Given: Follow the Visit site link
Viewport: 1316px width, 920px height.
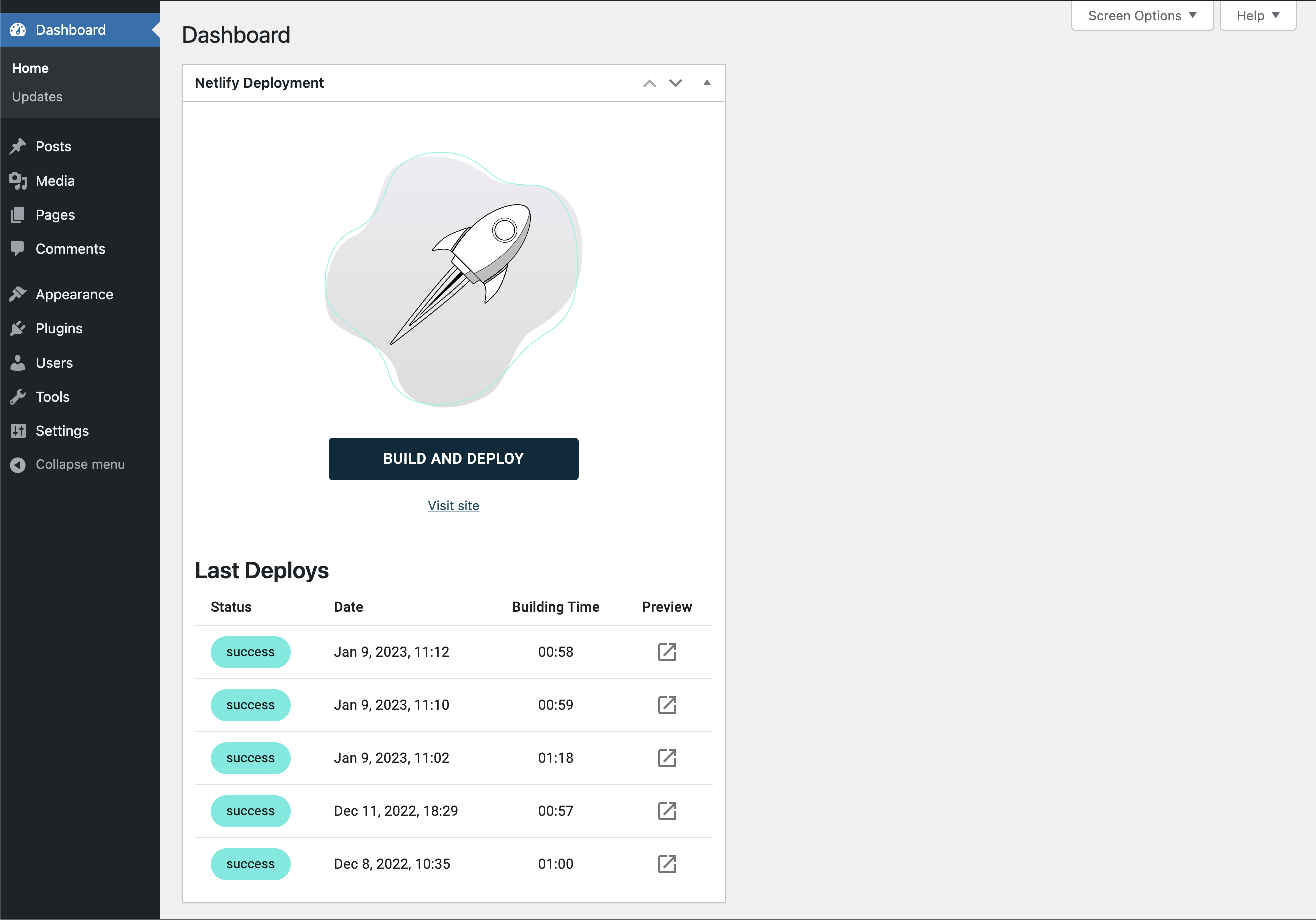Looking at the screenshot, I should click(x=453, y=505).
